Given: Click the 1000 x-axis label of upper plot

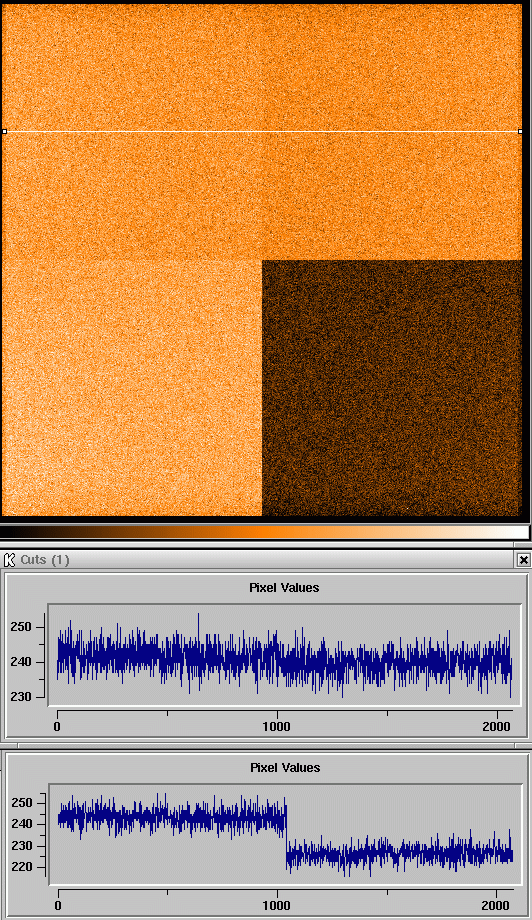Looking at the screenshot, I should (276, 726).
